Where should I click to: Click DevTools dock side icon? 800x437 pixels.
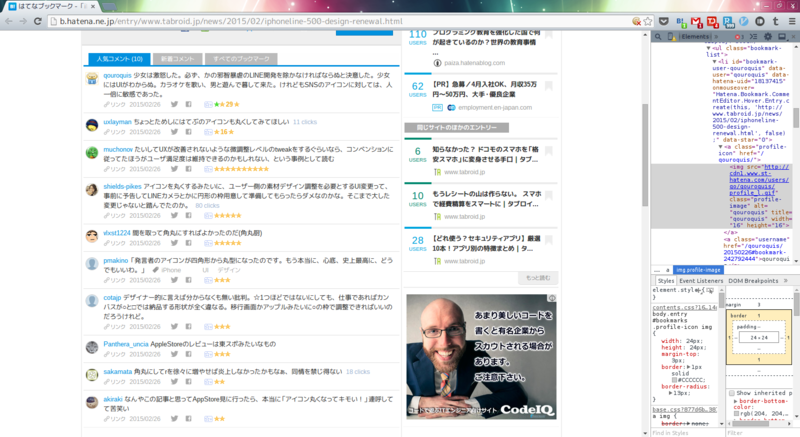point(782,37)
